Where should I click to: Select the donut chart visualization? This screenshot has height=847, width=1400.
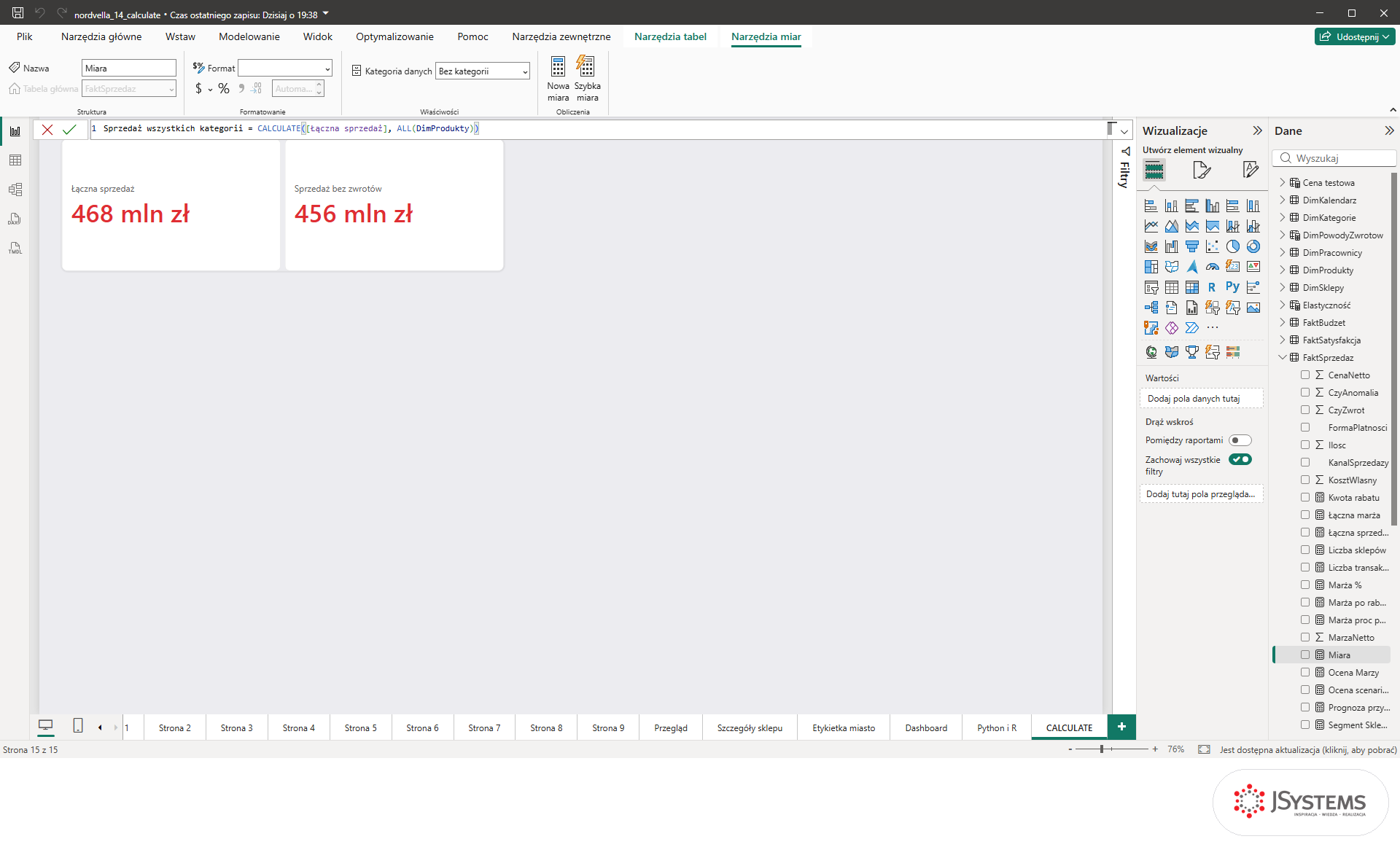click(x=1253, y=246)
